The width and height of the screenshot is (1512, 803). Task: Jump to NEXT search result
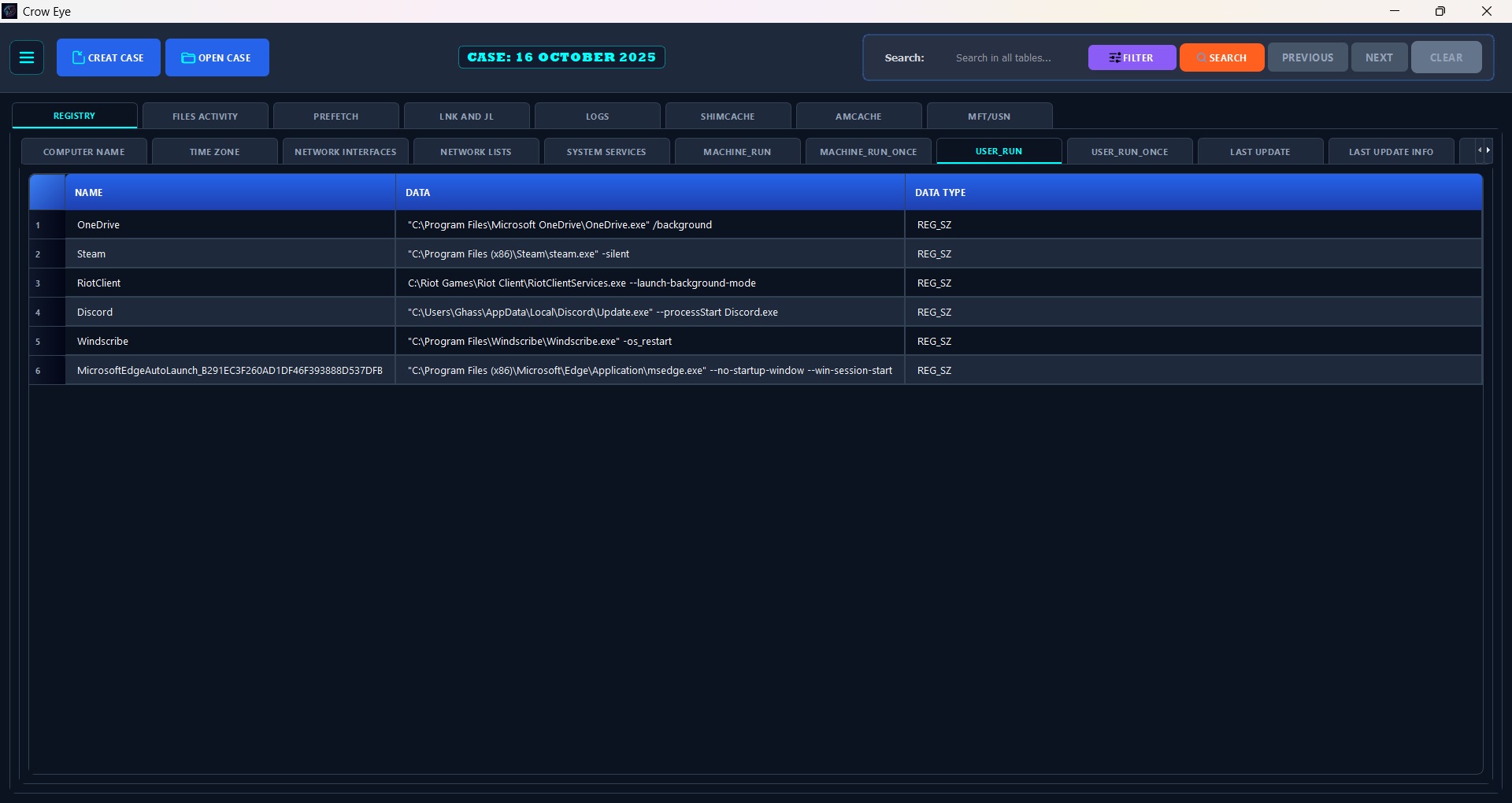tap(1379, 57)
